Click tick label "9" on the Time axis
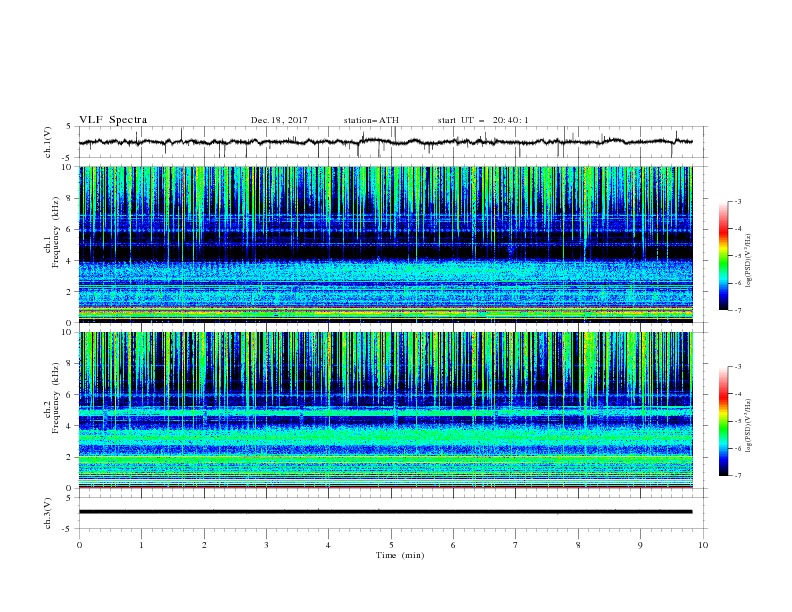 (640, 545)
